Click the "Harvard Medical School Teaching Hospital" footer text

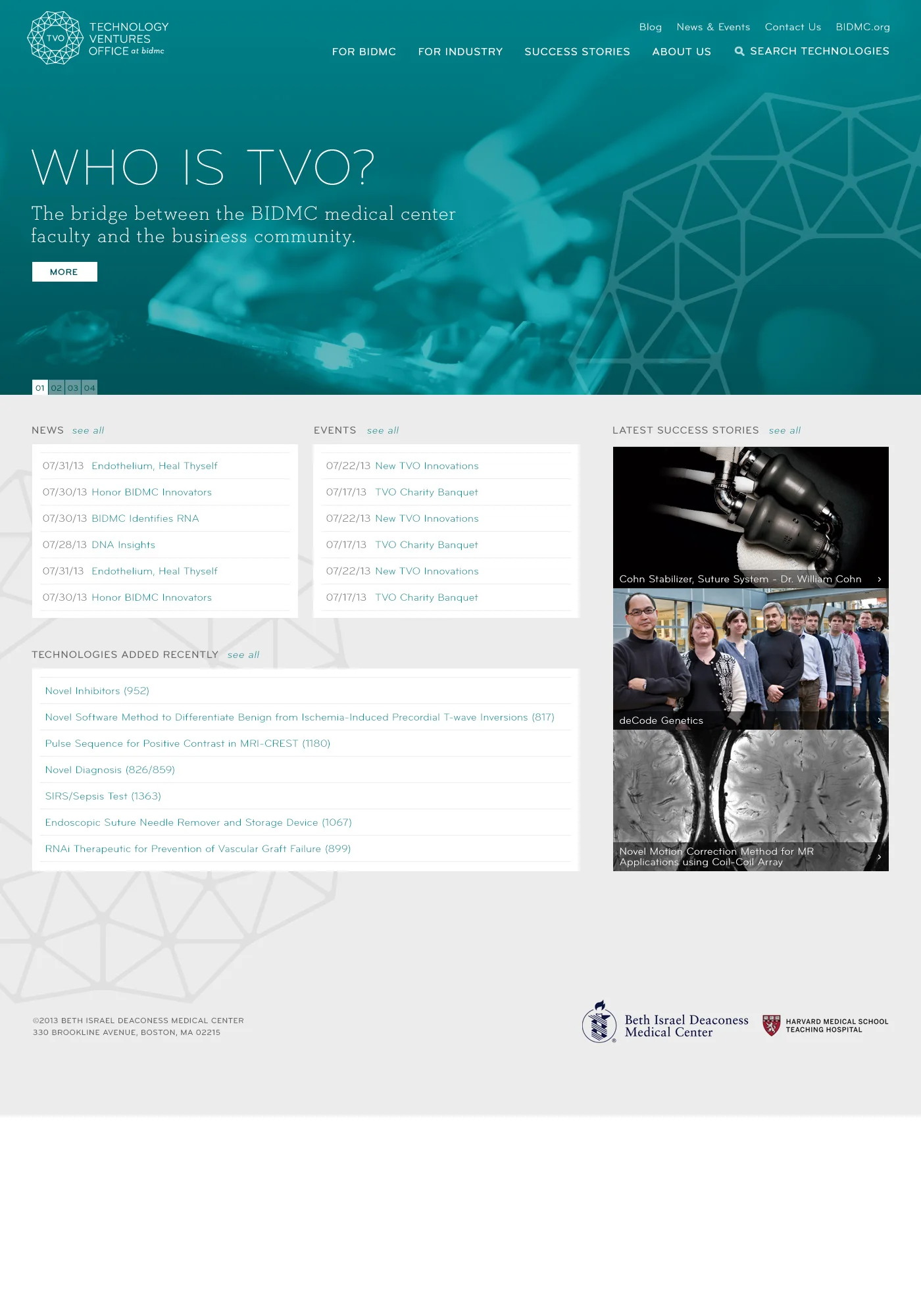tap(837, 1026)
